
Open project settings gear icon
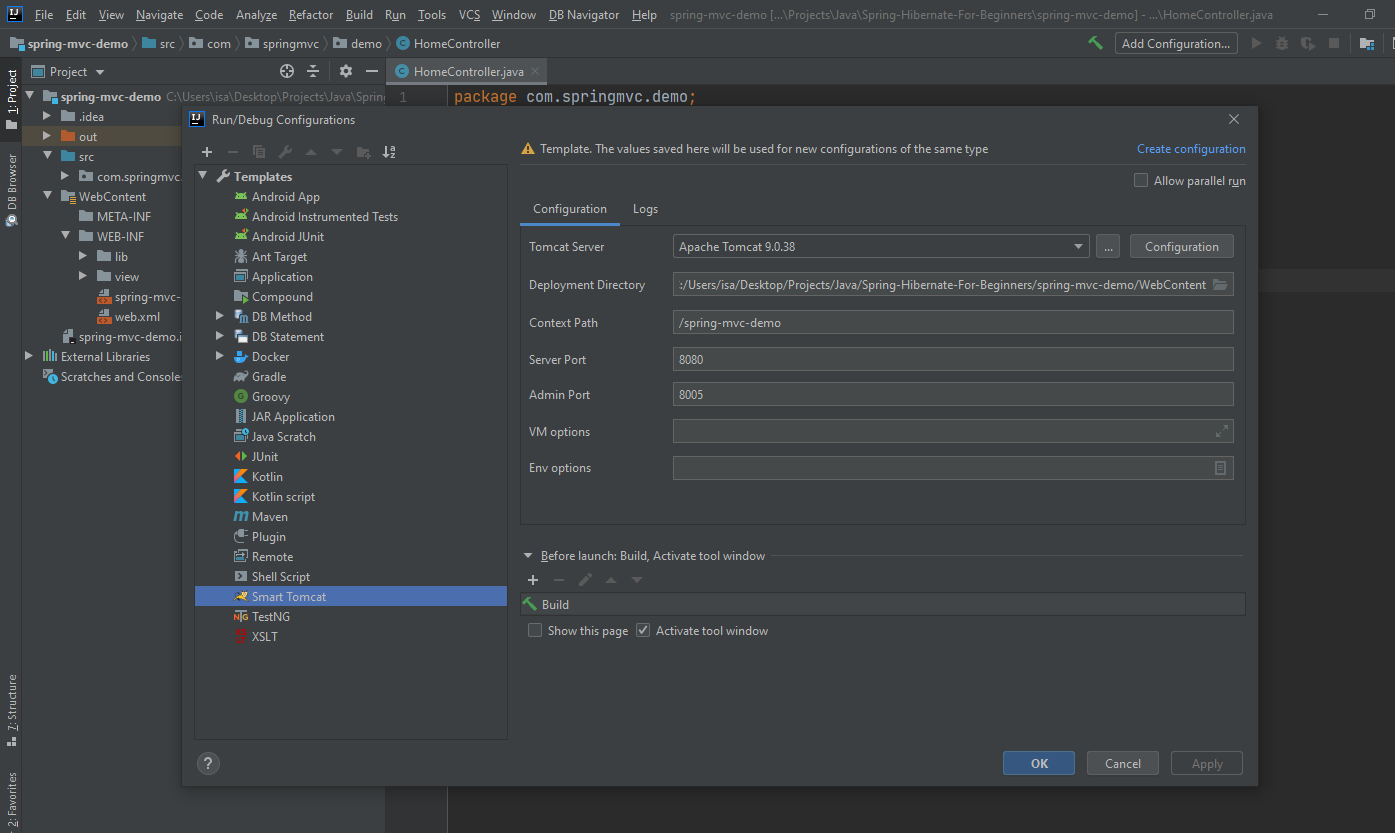[346, 71]
